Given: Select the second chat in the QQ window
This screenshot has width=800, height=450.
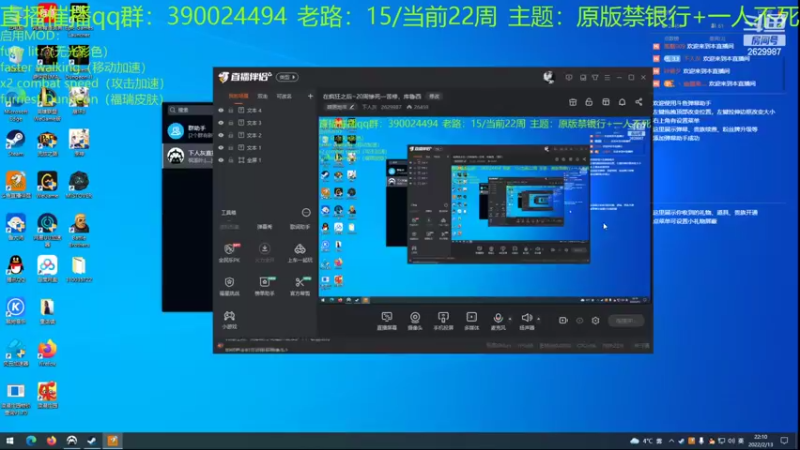Looking at the screenshot, I should coord(188,156).
